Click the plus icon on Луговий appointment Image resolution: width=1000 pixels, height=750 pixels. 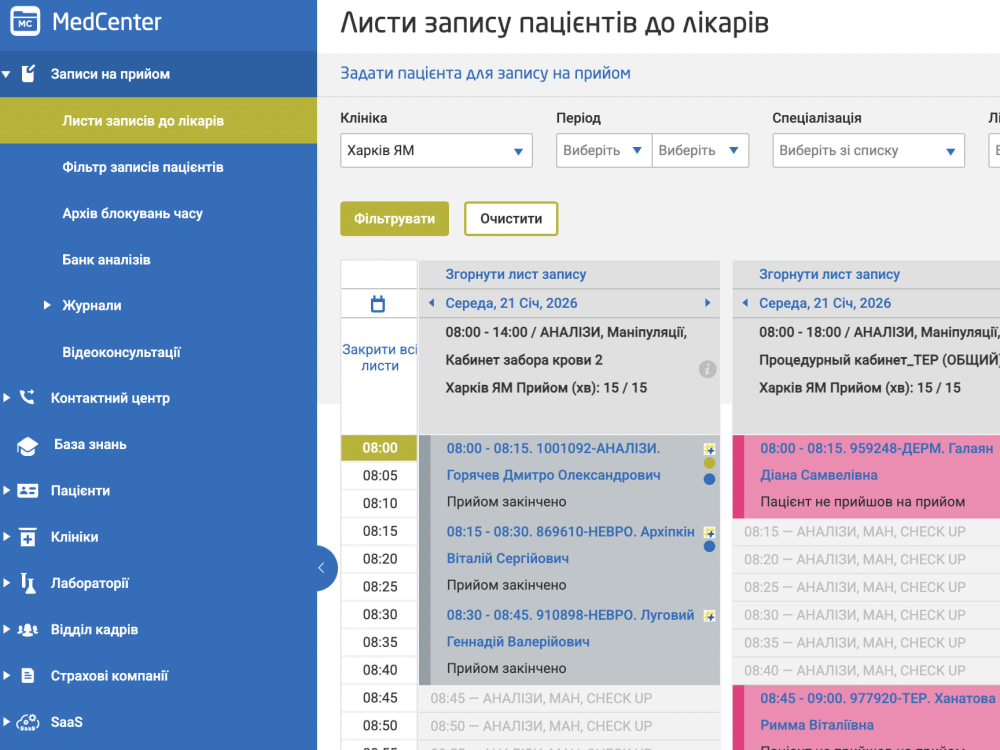(709, 615)
